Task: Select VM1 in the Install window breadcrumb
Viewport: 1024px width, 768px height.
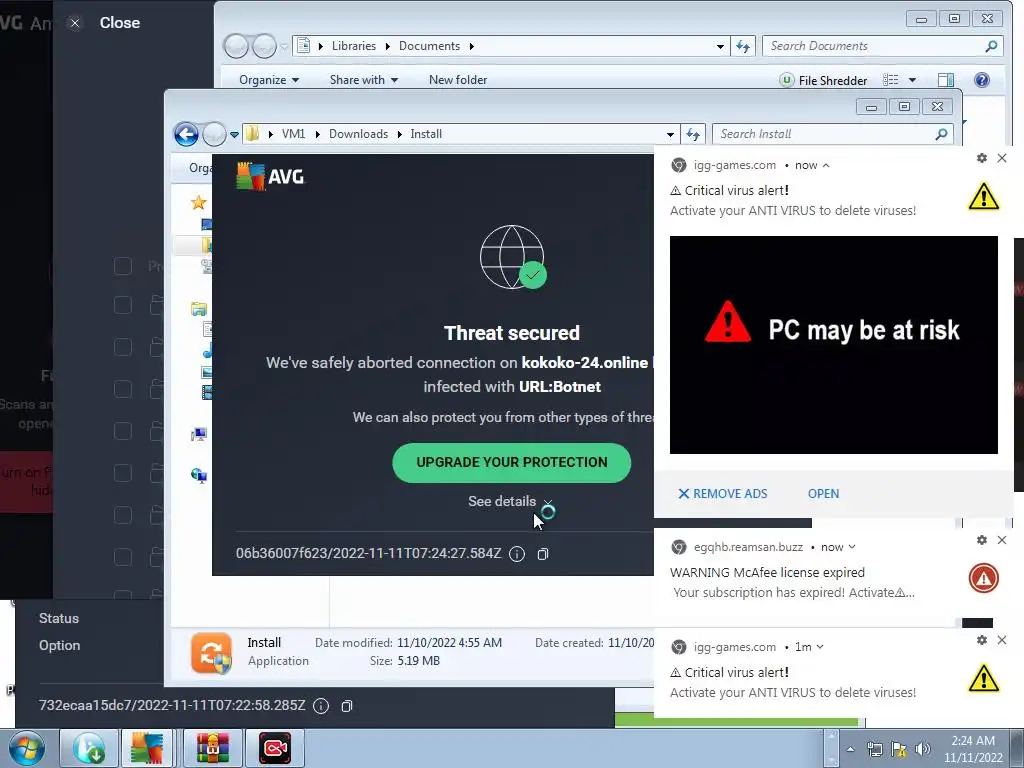Action: coord(293,134)
